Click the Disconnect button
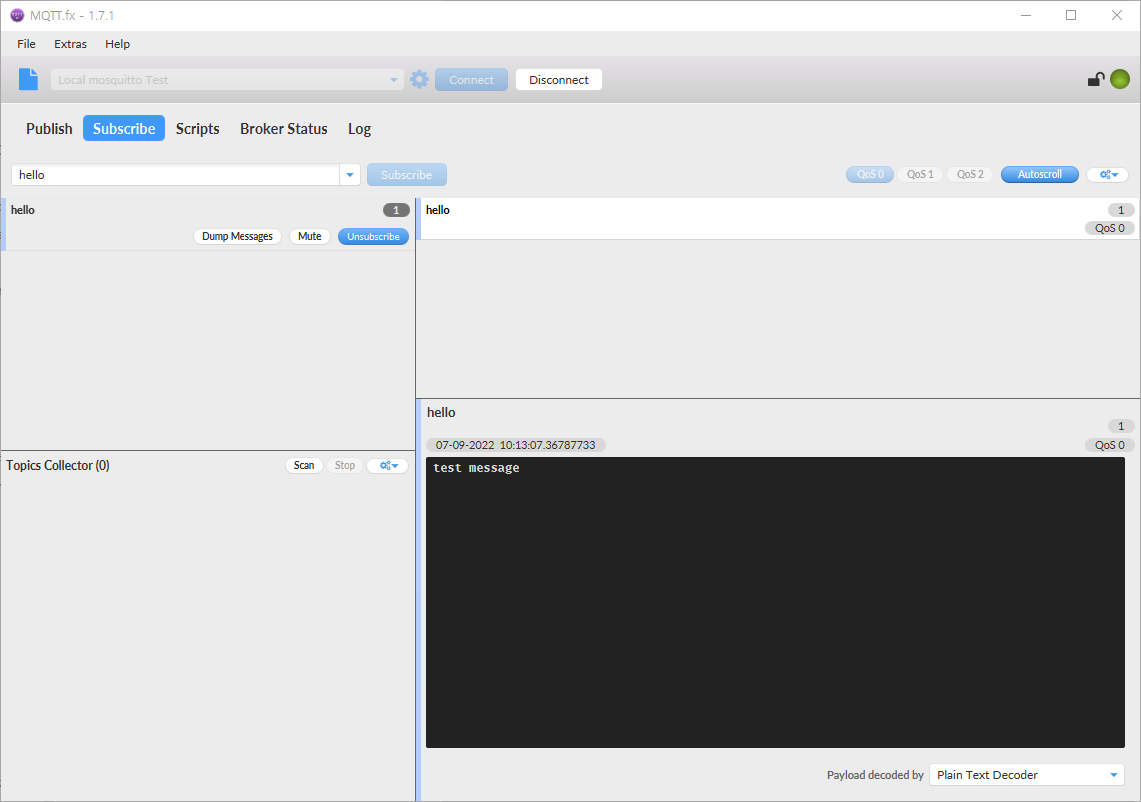The height and width of the screenshot is (802, 1141). (x=559, y=80)
